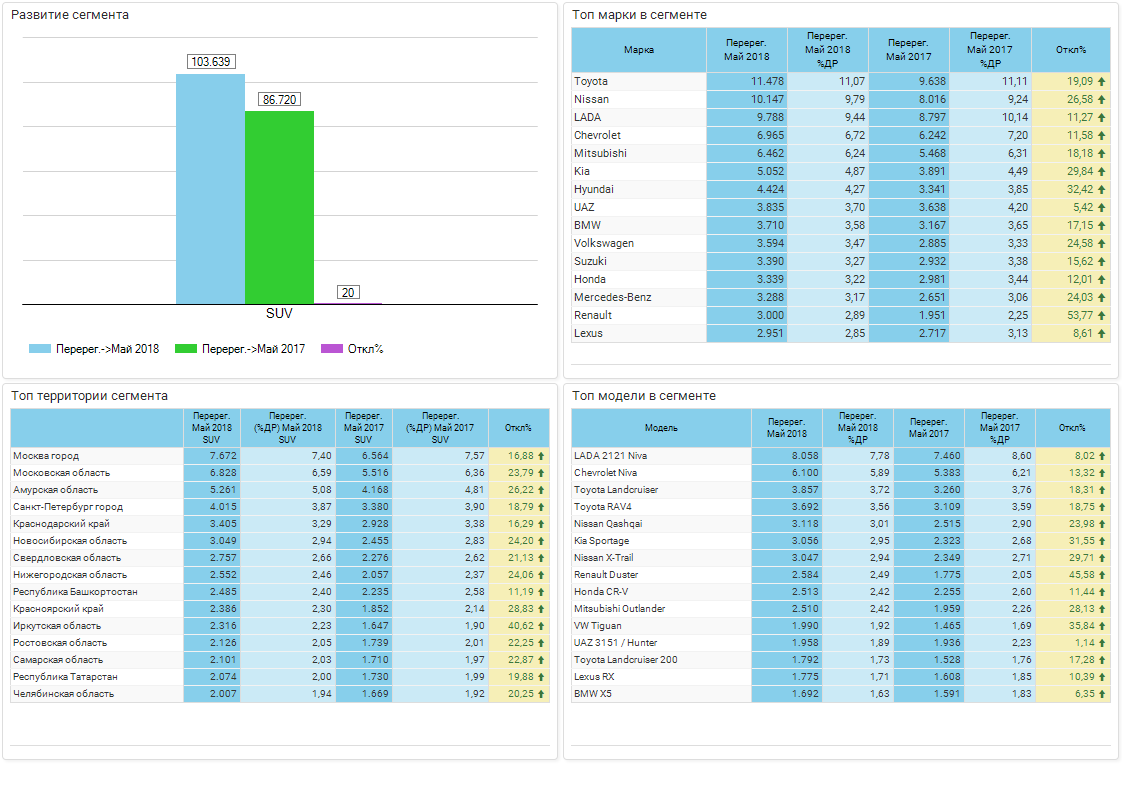The height and width of the screenshot is (793, 1122).
Task: Click the up arrow in Hyundai brand row
Action: click(x=1101, y=190)
